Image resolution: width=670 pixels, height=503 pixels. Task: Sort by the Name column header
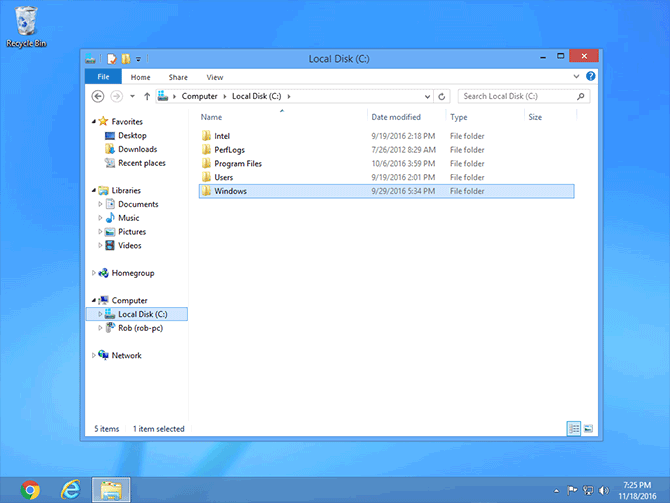click(x=212, y=117)
